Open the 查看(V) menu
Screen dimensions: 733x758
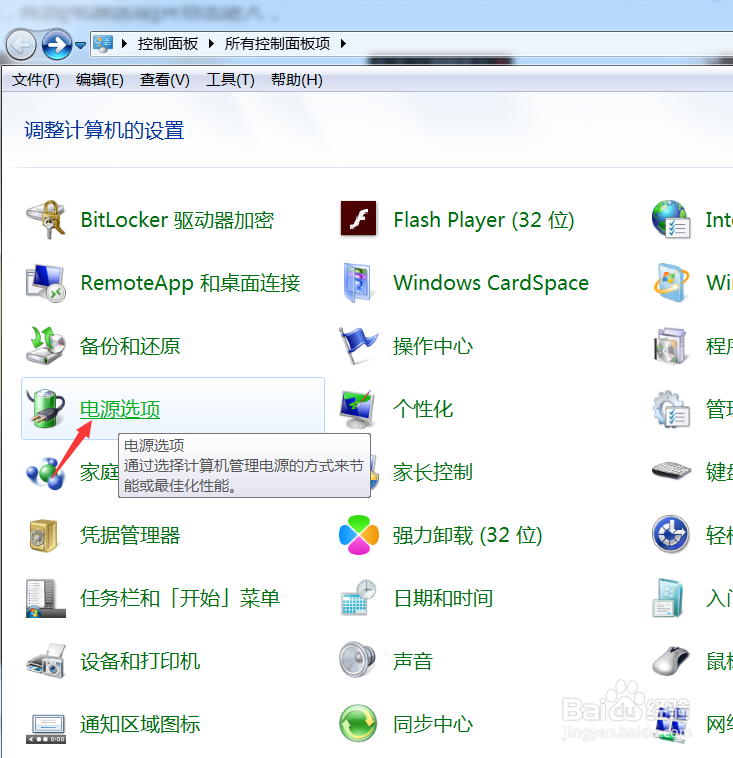164,80
